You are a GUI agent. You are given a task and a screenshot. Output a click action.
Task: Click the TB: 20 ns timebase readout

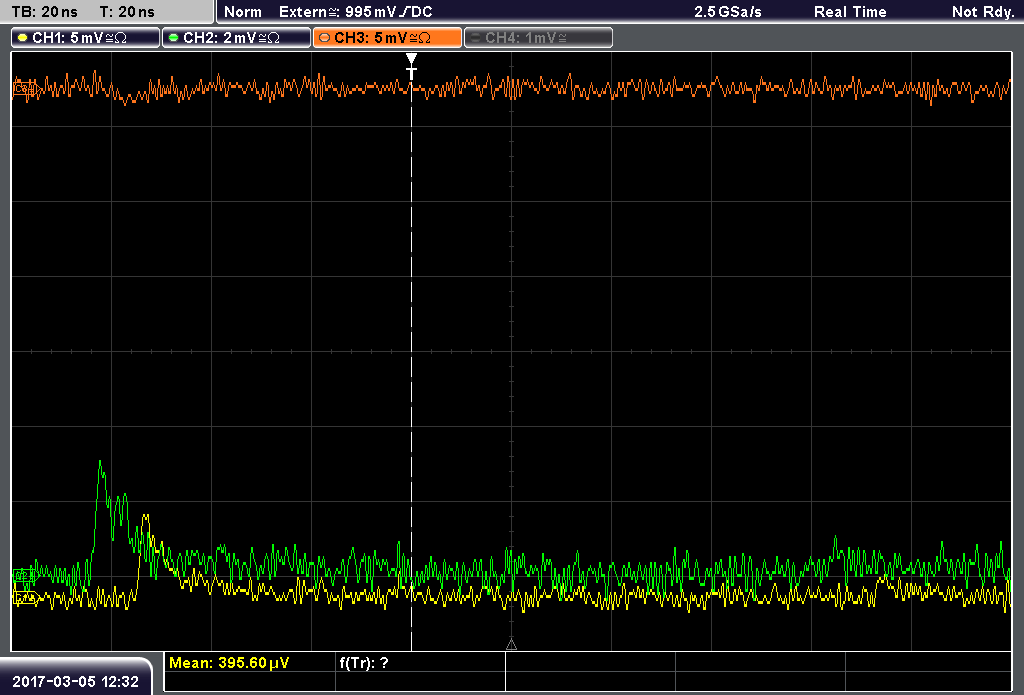(44, 12)
